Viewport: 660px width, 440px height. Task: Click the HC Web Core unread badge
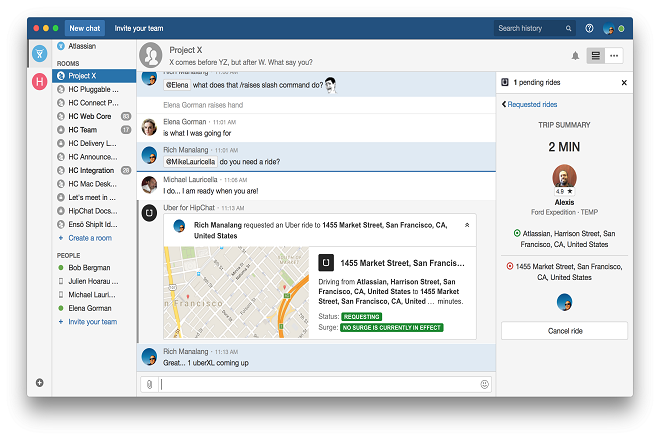(x=126, y=116)
